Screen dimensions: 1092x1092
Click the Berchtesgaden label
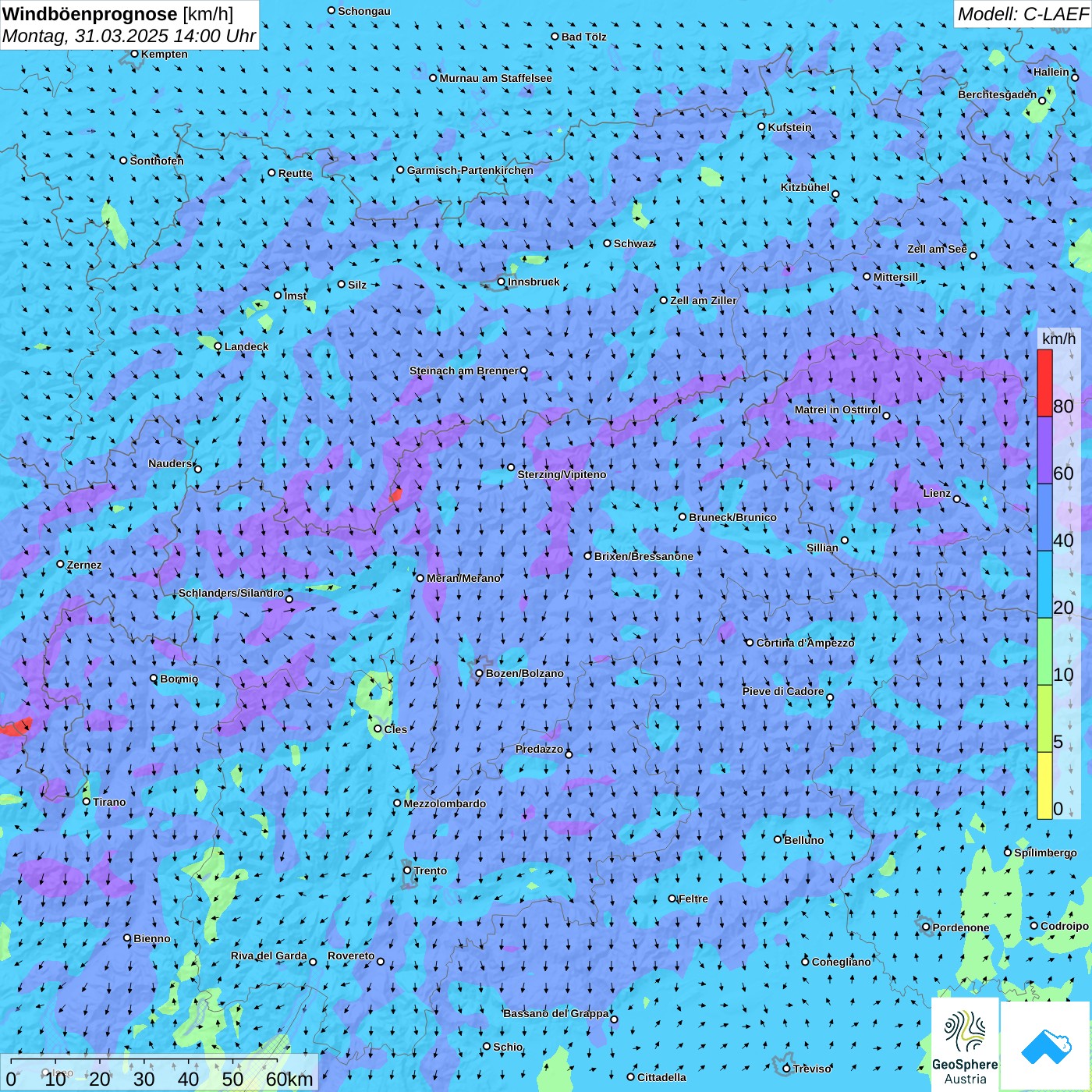[x=997, y=94]
